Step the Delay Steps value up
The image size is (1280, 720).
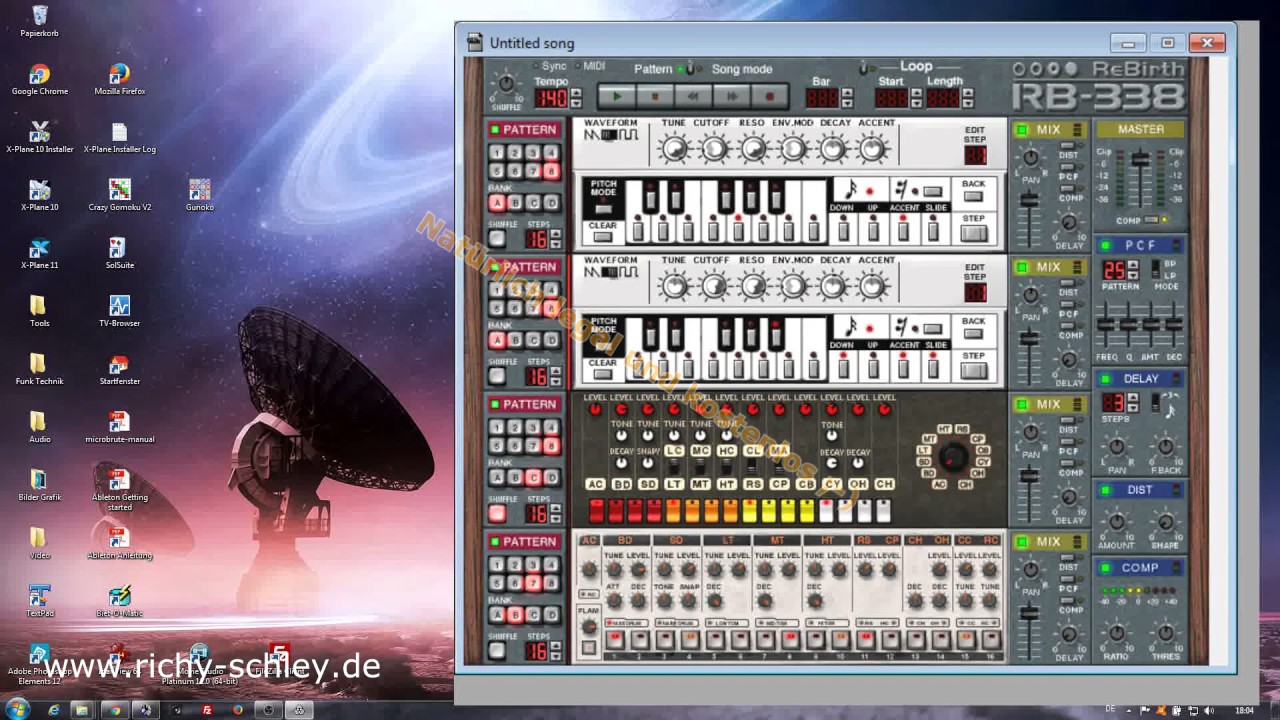1134,398
